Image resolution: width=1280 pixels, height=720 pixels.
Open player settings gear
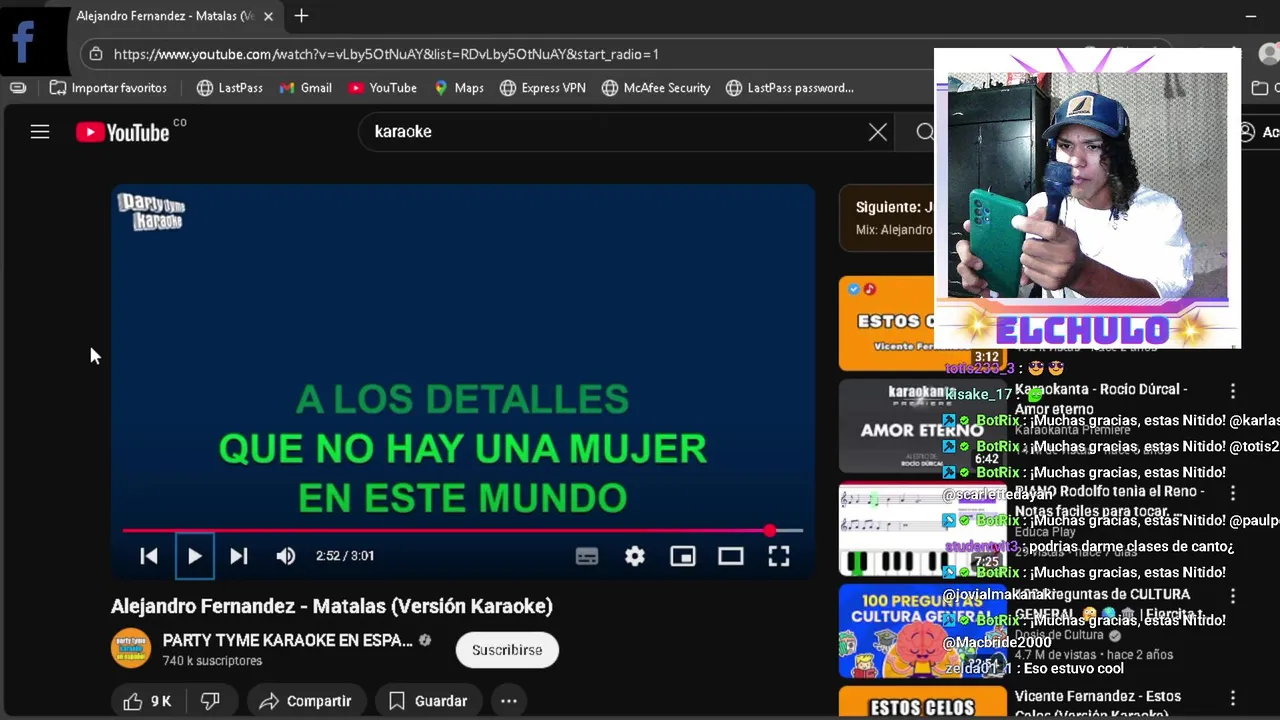[x=635, y=556]
